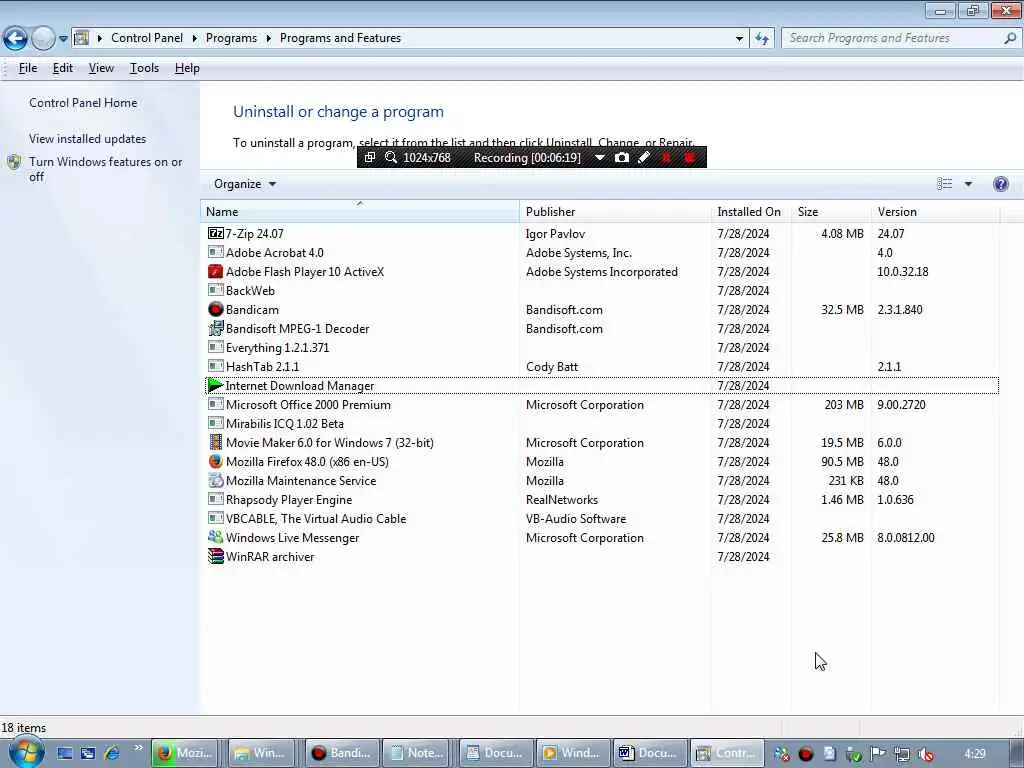The width and height of the screenshot is (1024, 768).
Task: Go to Control Panel Home
Action: [83, 103]
